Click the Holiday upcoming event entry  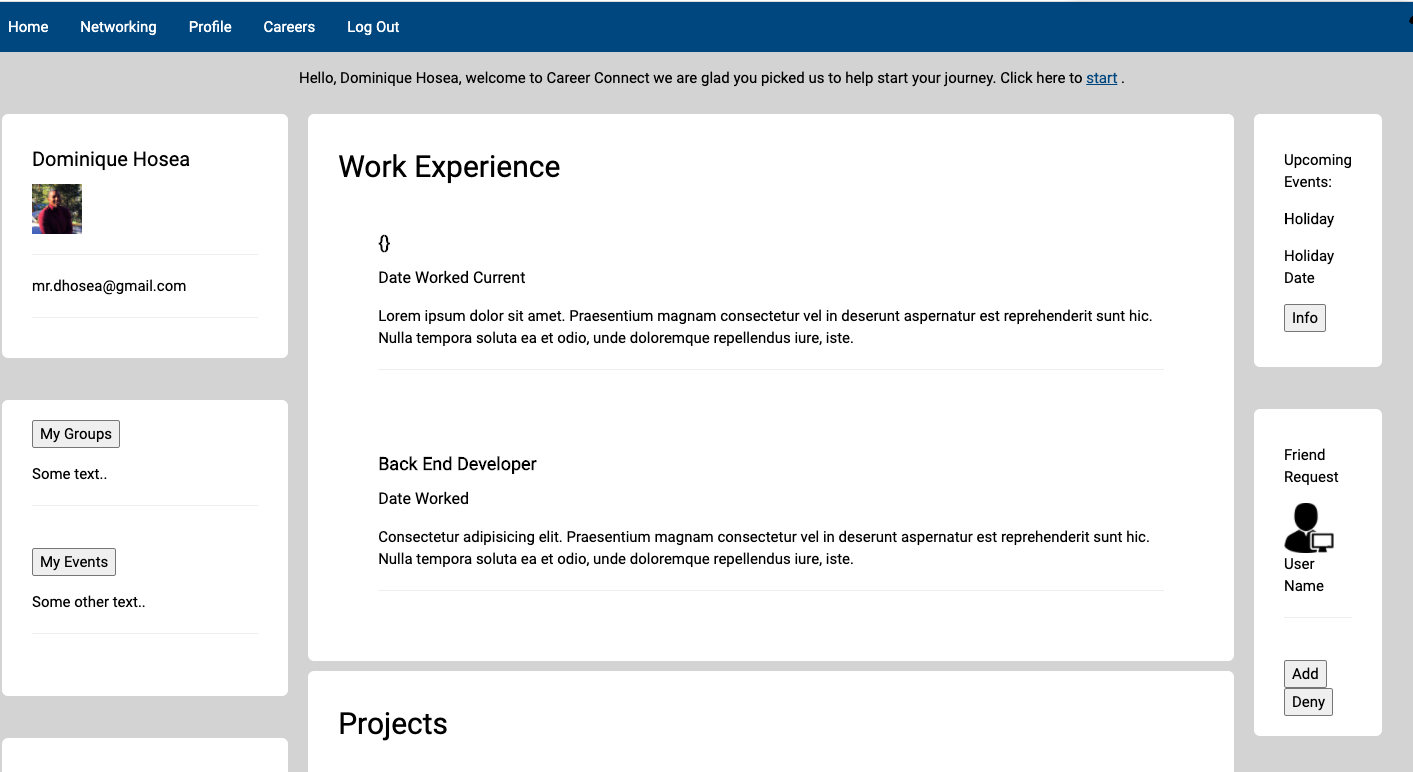(1309, 219)
